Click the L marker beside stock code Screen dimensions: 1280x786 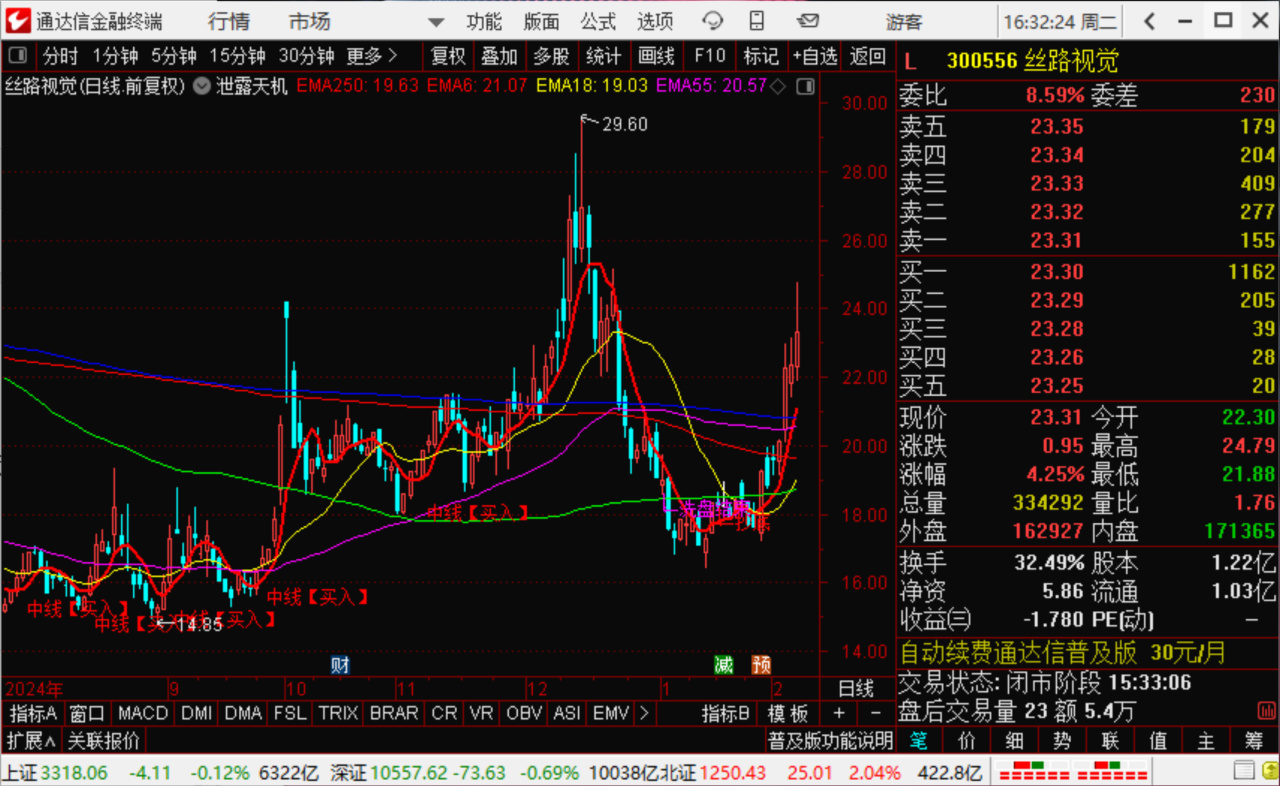click(x=909, y=62)
